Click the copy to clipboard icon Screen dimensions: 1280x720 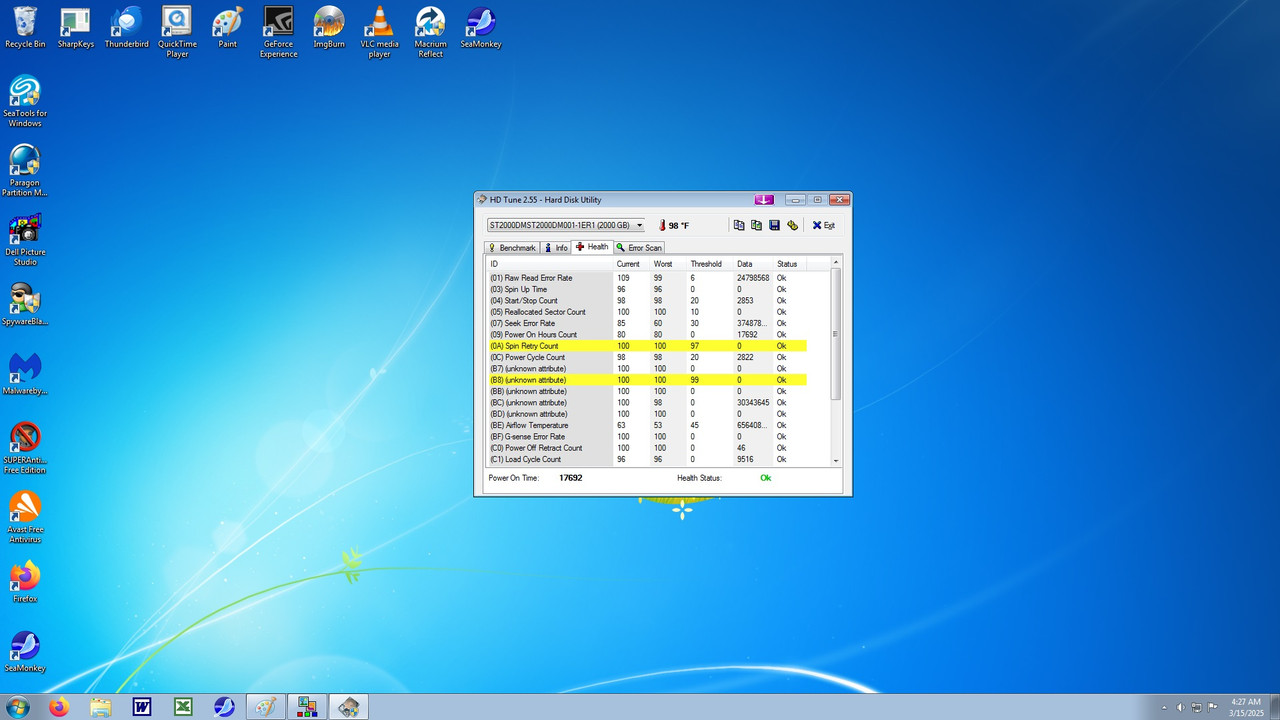click(x=739, y=226)
